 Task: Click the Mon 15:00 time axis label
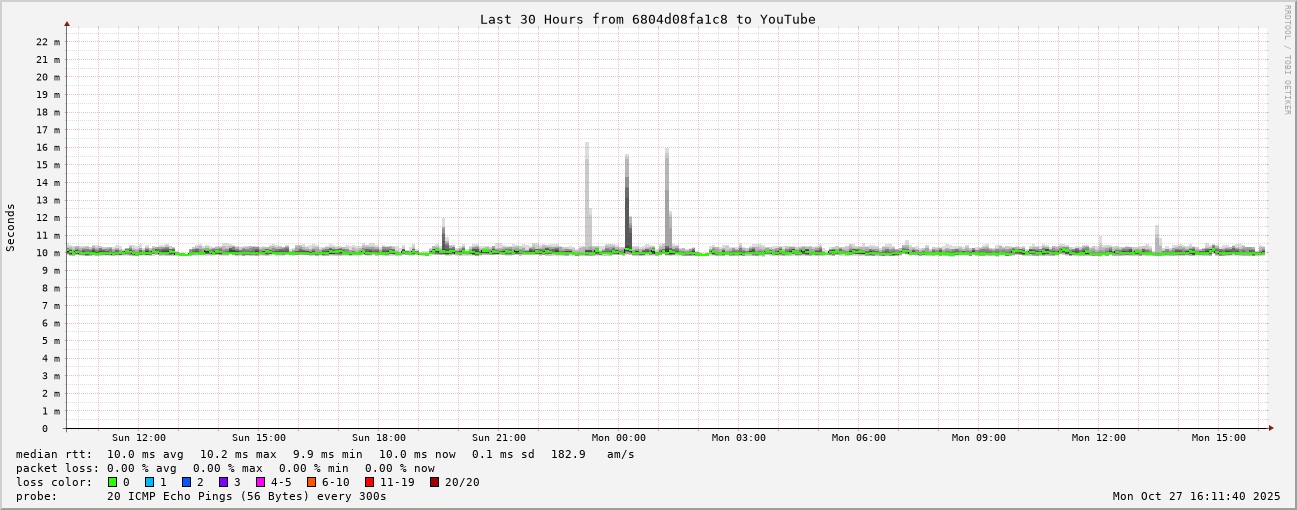pos(1218,438)
